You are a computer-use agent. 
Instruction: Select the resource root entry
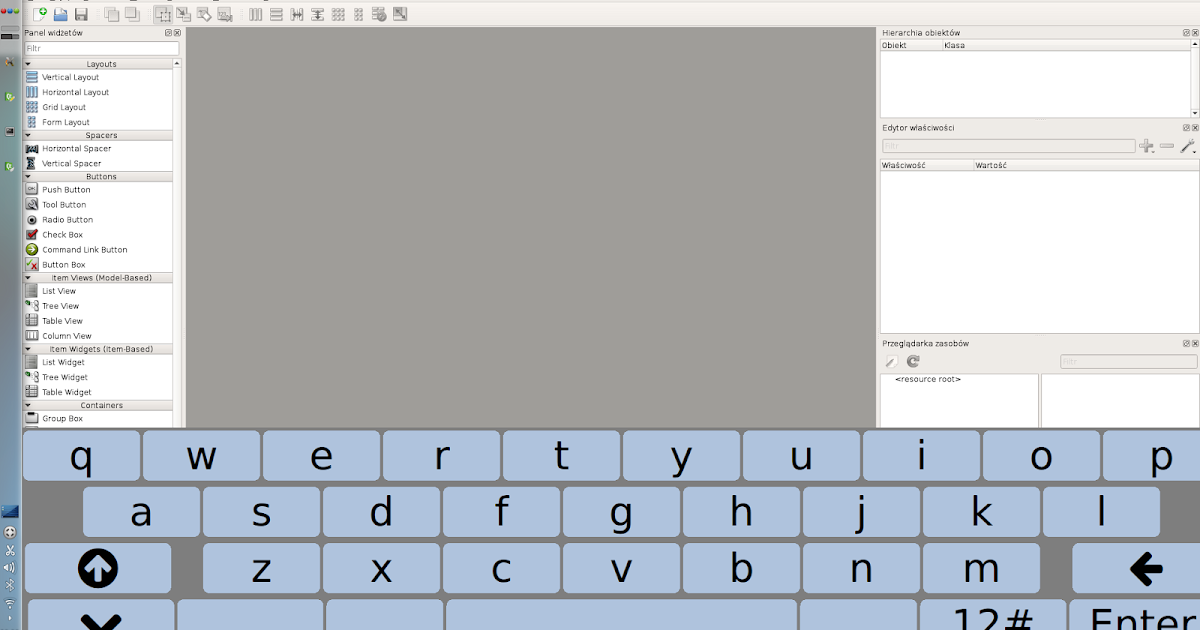point(927,378)
